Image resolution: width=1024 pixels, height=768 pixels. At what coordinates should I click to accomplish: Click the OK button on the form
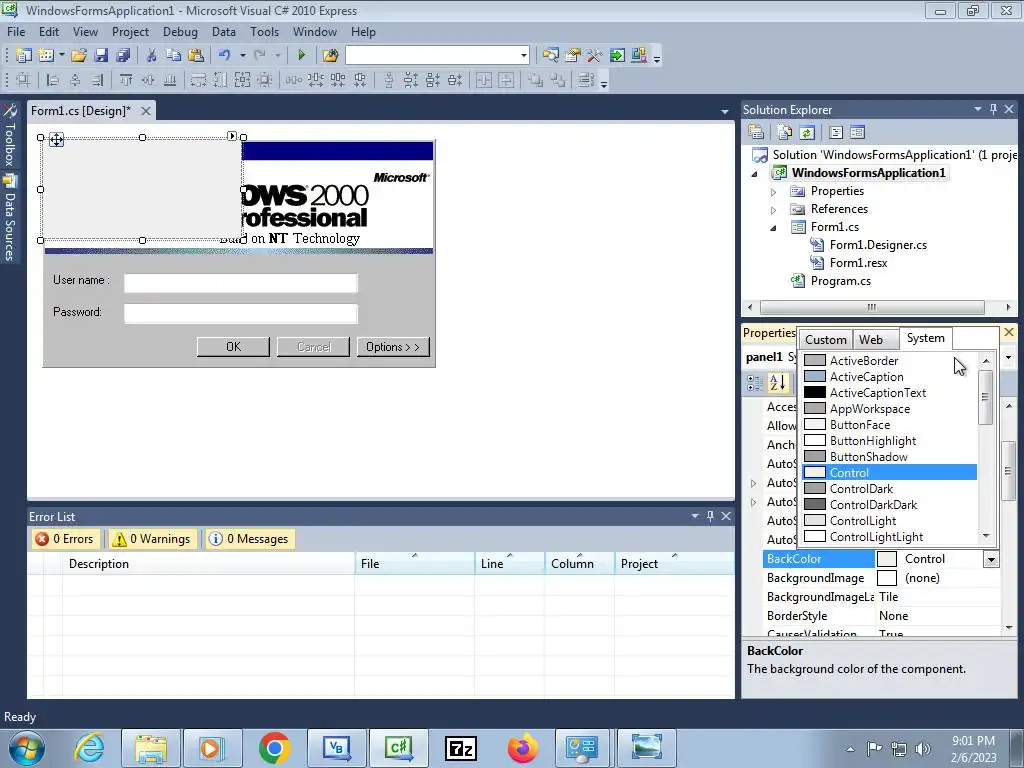pyautogui.click(x=233, y=347)
